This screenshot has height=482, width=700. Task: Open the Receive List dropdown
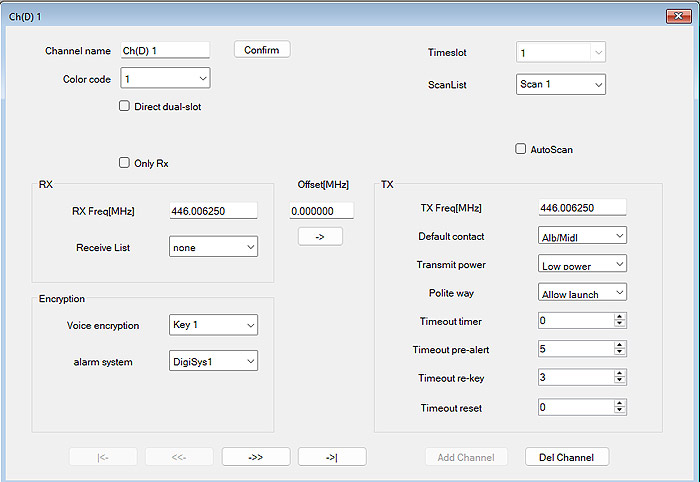pyautogui.click(x=213, y=248)
